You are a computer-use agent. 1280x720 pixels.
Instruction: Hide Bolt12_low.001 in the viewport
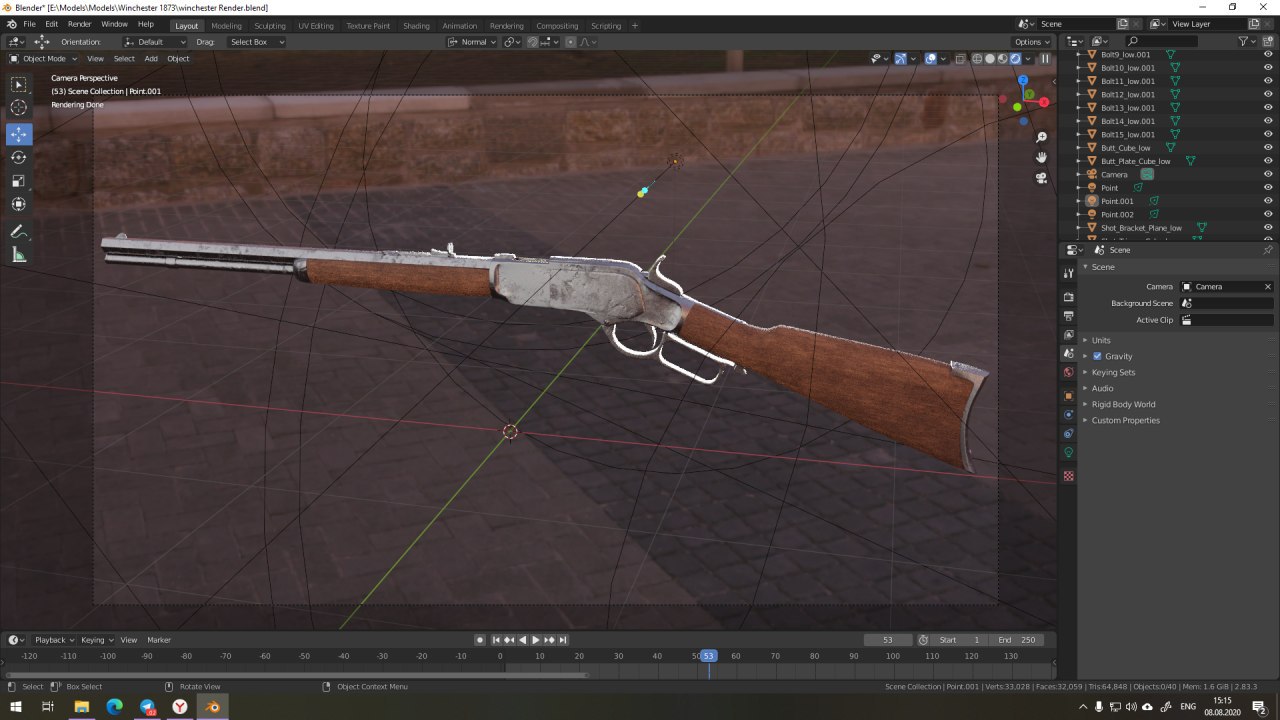coord(1268,94)
